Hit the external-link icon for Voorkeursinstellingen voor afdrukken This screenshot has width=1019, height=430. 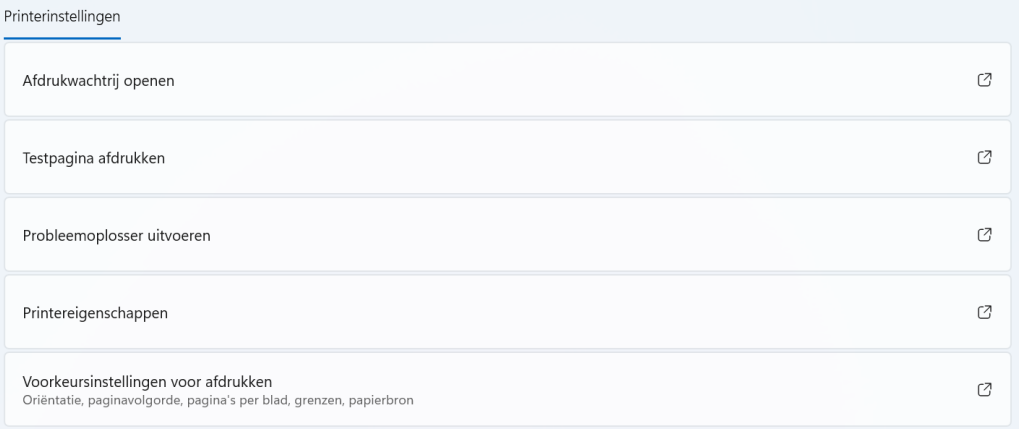(984, 389)
